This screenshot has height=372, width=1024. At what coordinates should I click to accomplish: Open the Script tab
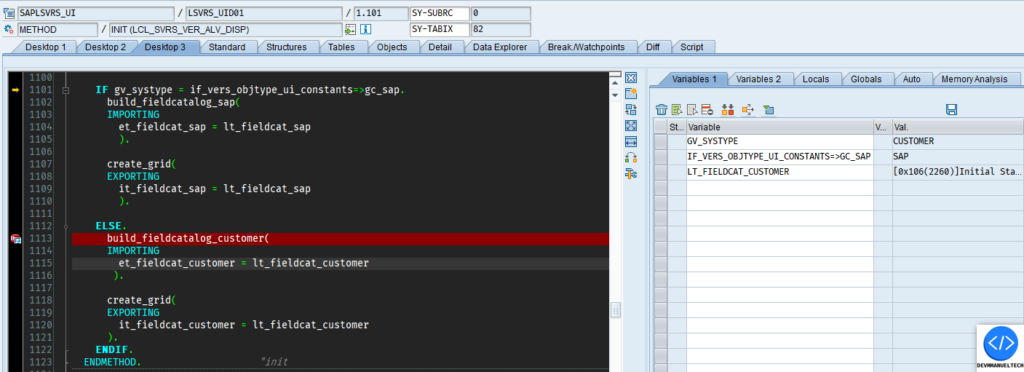point(692,47)
